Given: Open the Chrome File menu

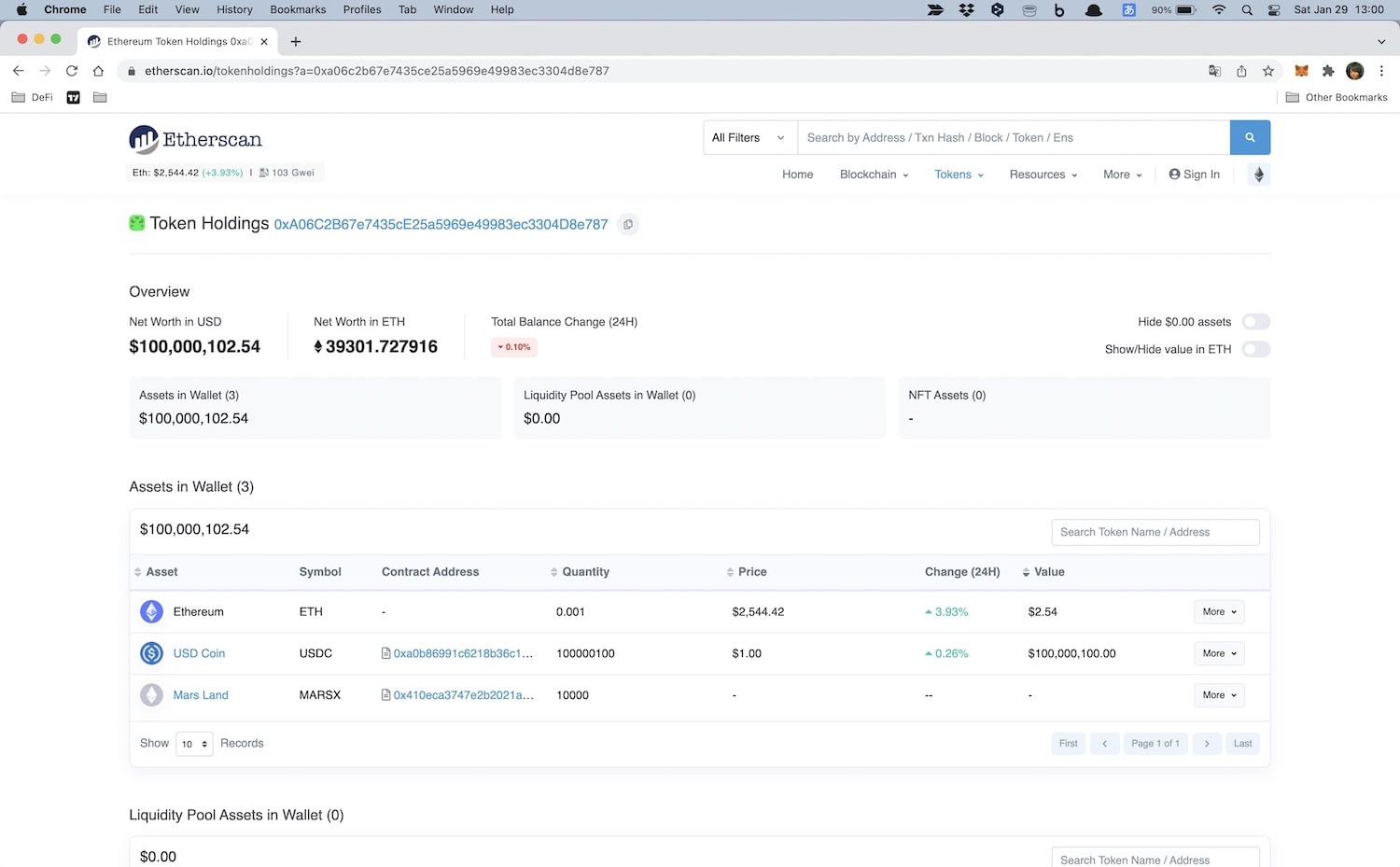Looking at the screenshot, I should 112,9.
